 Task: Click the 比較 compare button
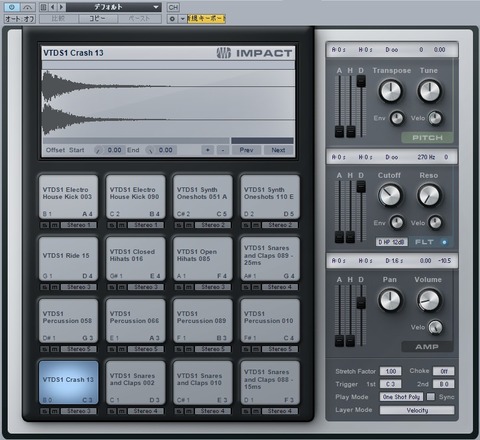(x=59, y=19)
